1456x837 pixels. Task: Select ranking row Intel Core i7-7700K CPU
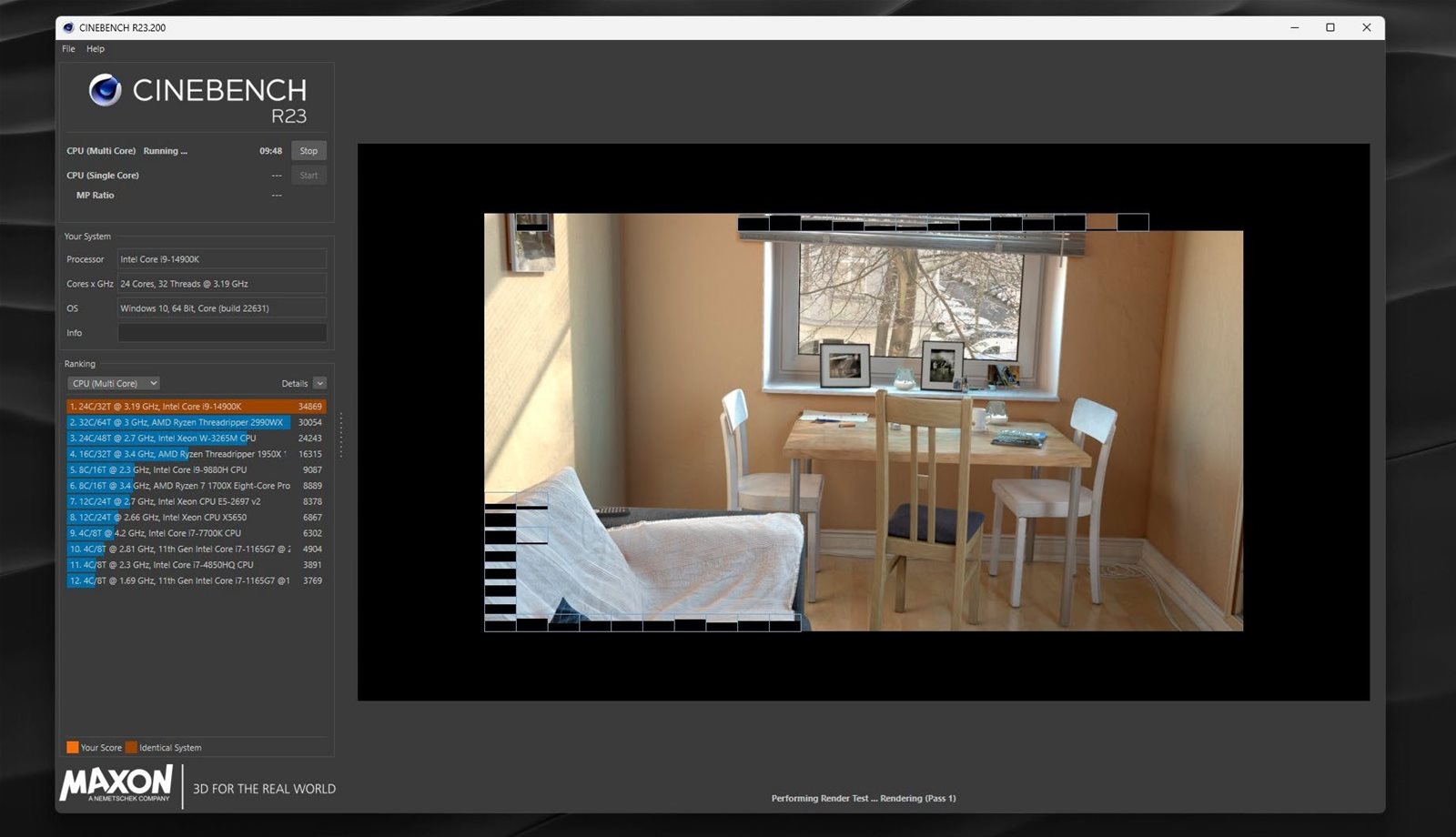pyautogui.click(x=197, y=533)
